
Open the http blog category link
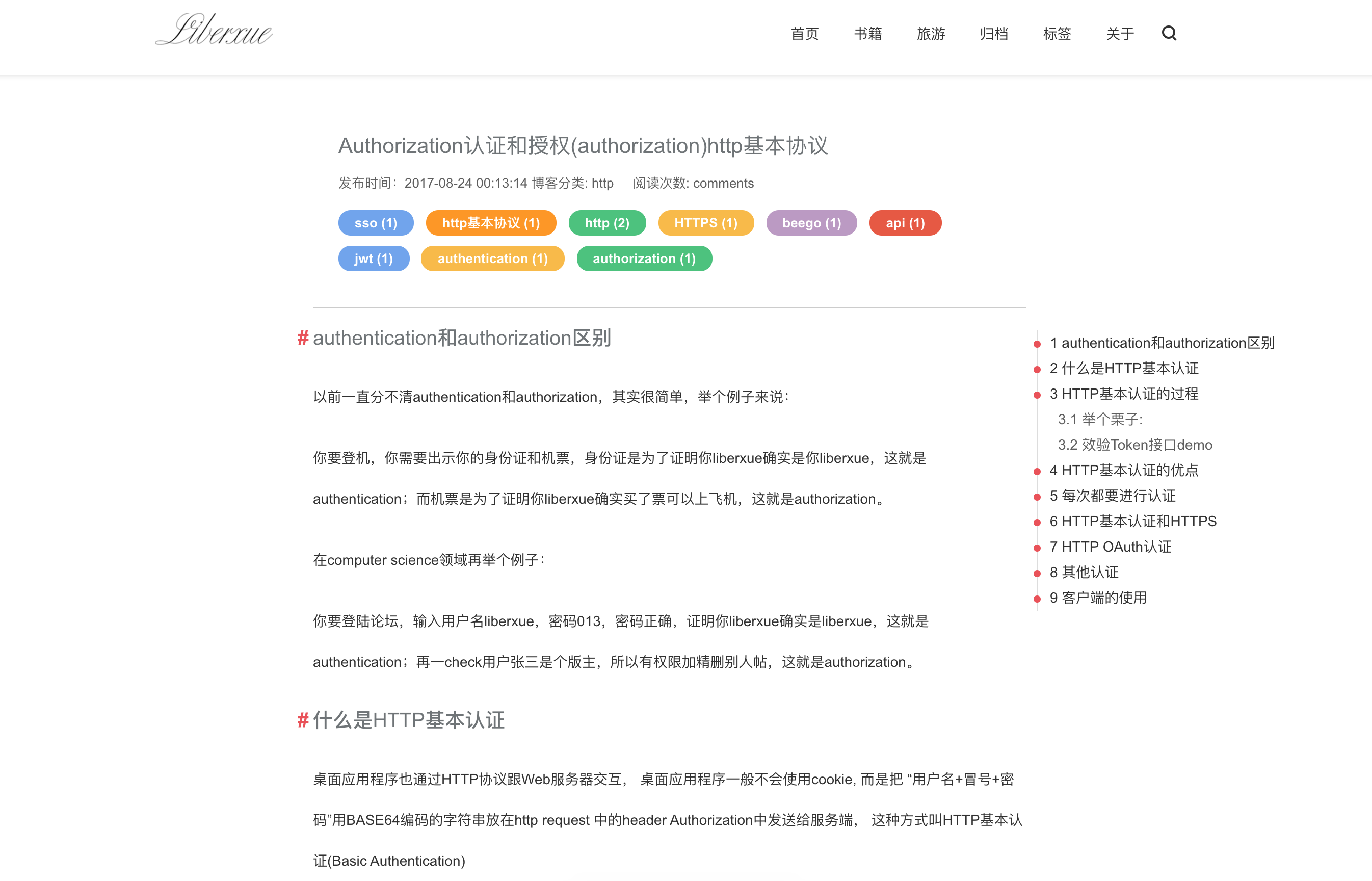click(x=602, y=183)
